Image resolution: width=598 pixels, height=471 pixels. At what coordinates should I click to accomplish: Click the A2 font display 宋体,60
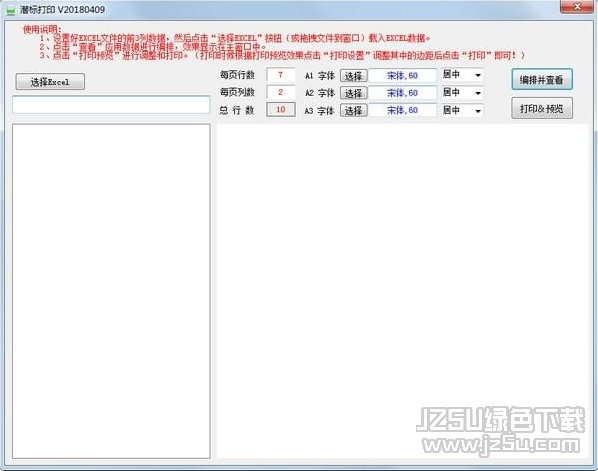(402, 93)
